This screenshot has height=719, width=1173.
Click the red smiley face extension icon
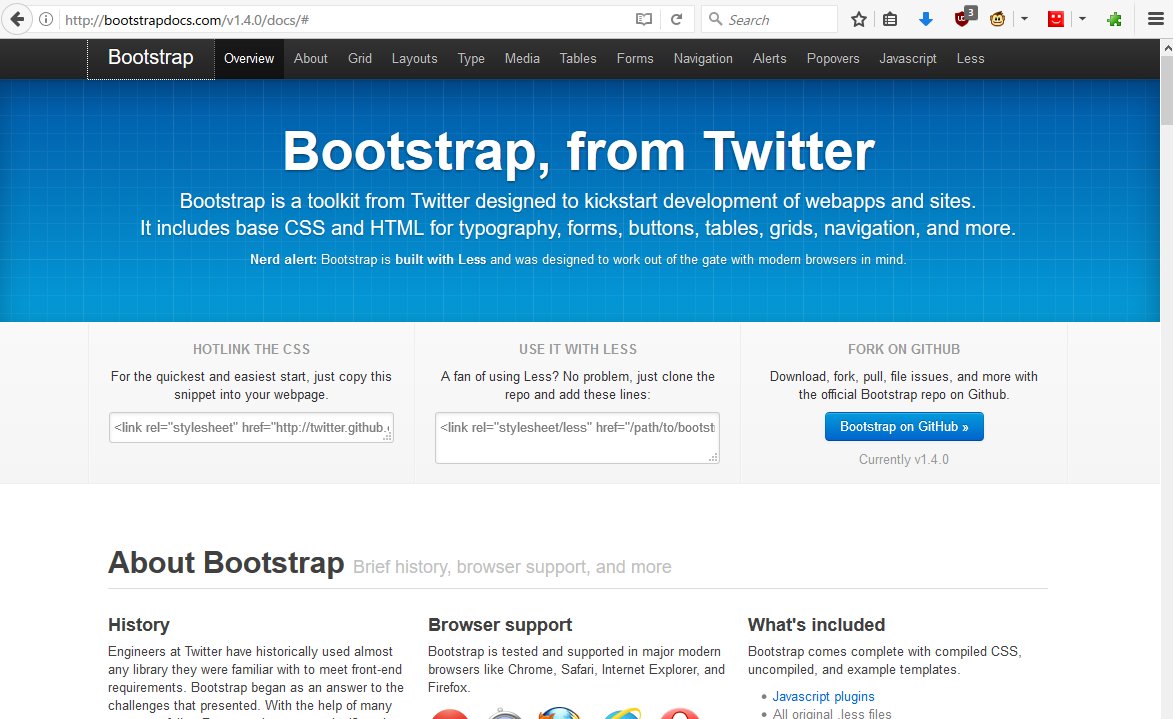pos(1056,19)
